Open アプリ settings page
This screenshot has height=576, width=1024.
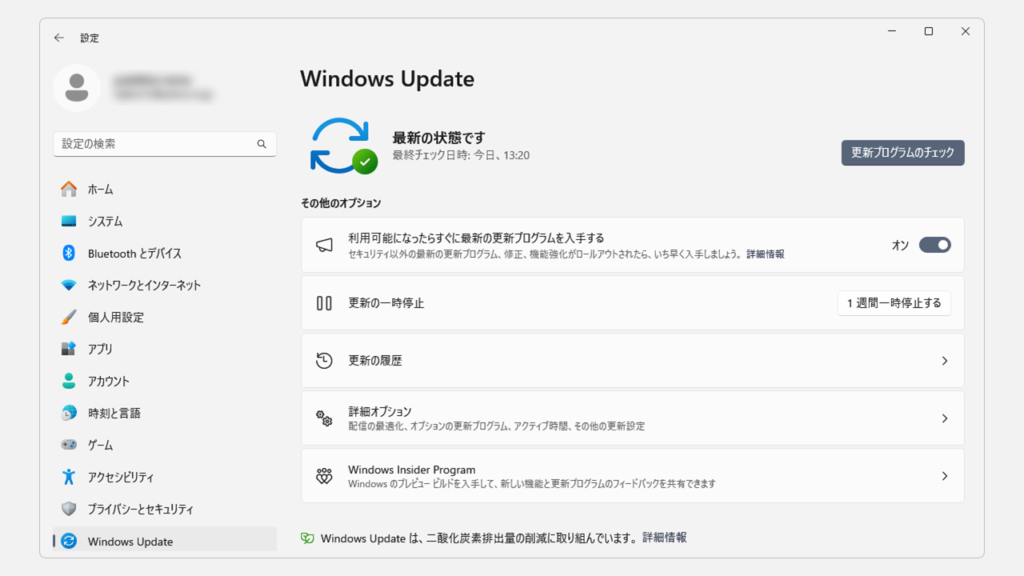[x=165, y=349]
